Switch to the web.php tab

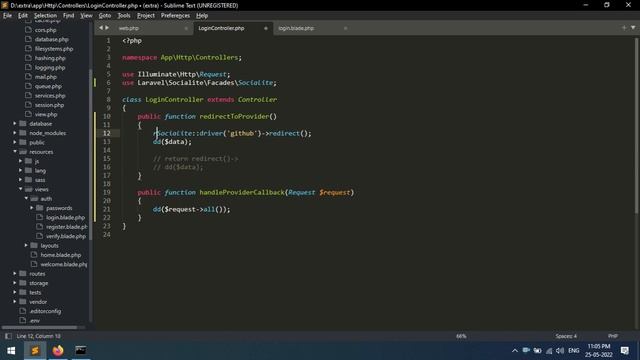(x=129, y=28)
